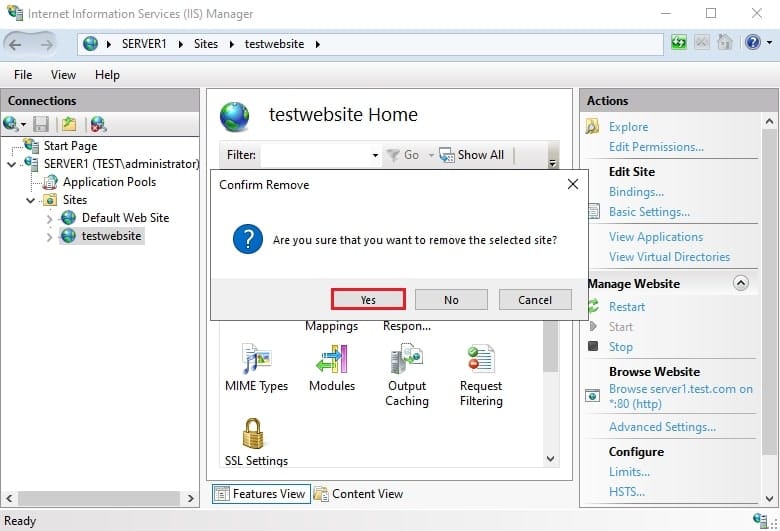The height and width of the screenshot is (531, 780).
Task: Open the File menu
Action: tap(23, 75)
